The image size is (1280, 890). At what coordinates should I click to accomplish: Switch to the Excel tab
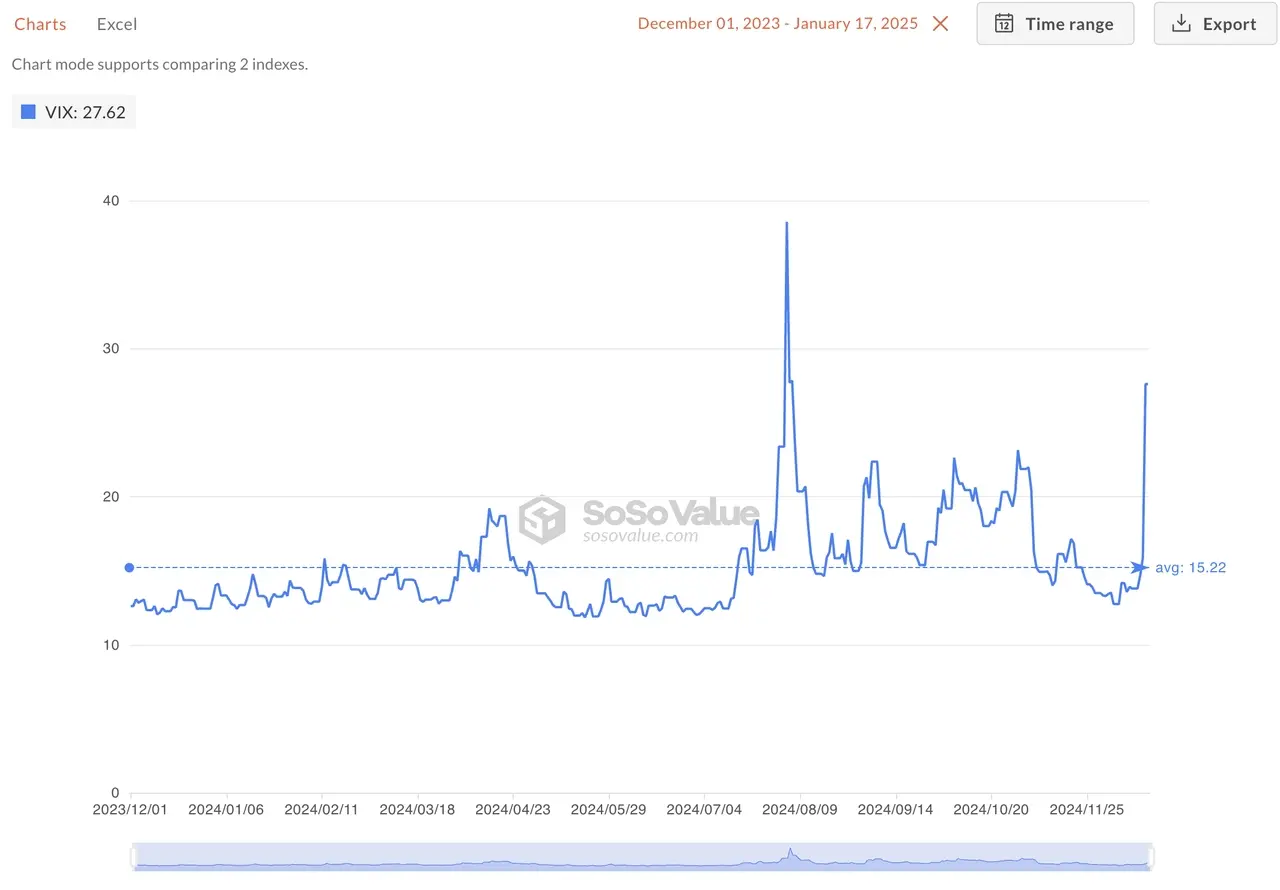[116, 23]
